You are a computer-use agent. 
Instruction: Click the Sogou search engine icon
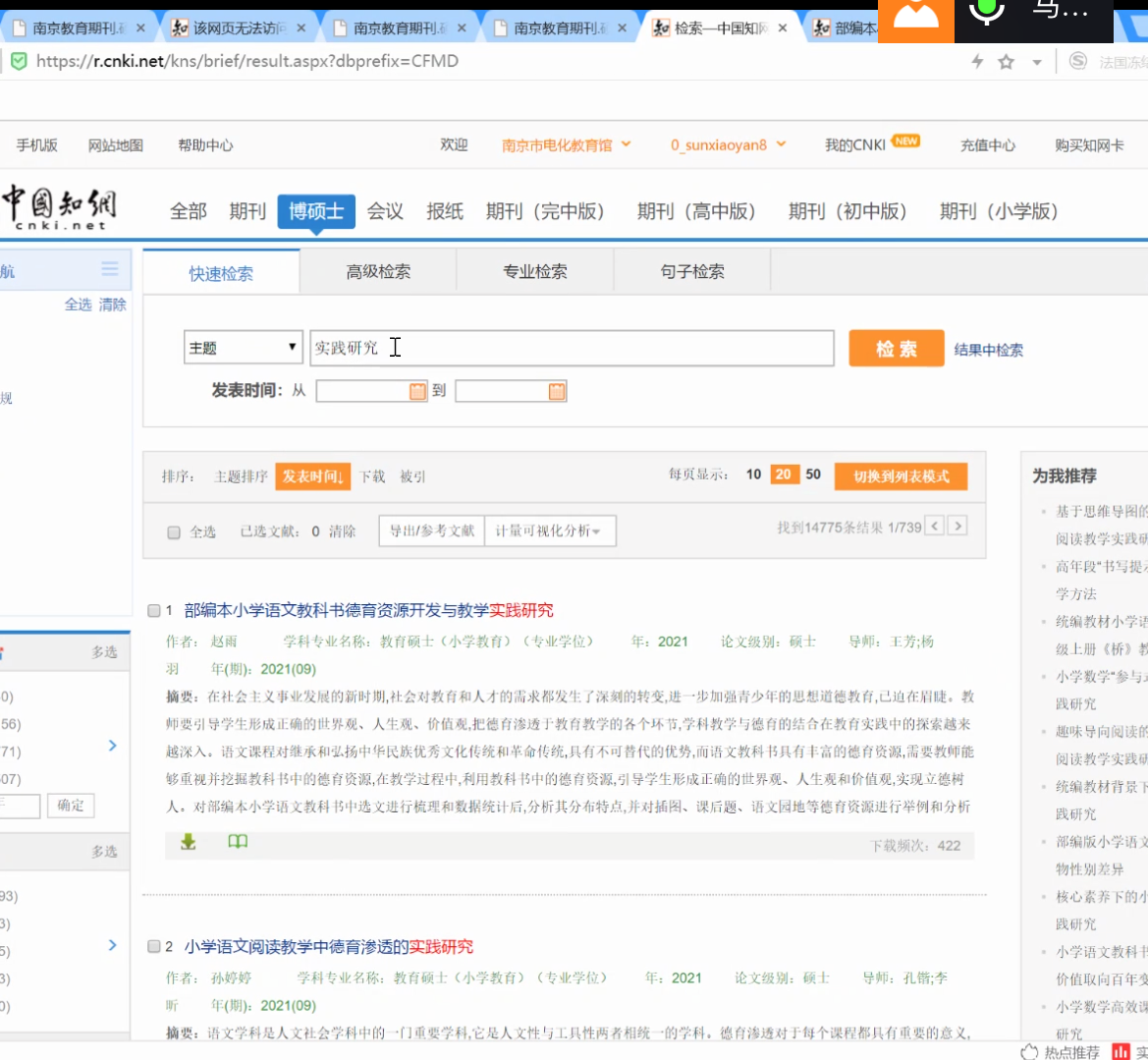click(1077, 62)
